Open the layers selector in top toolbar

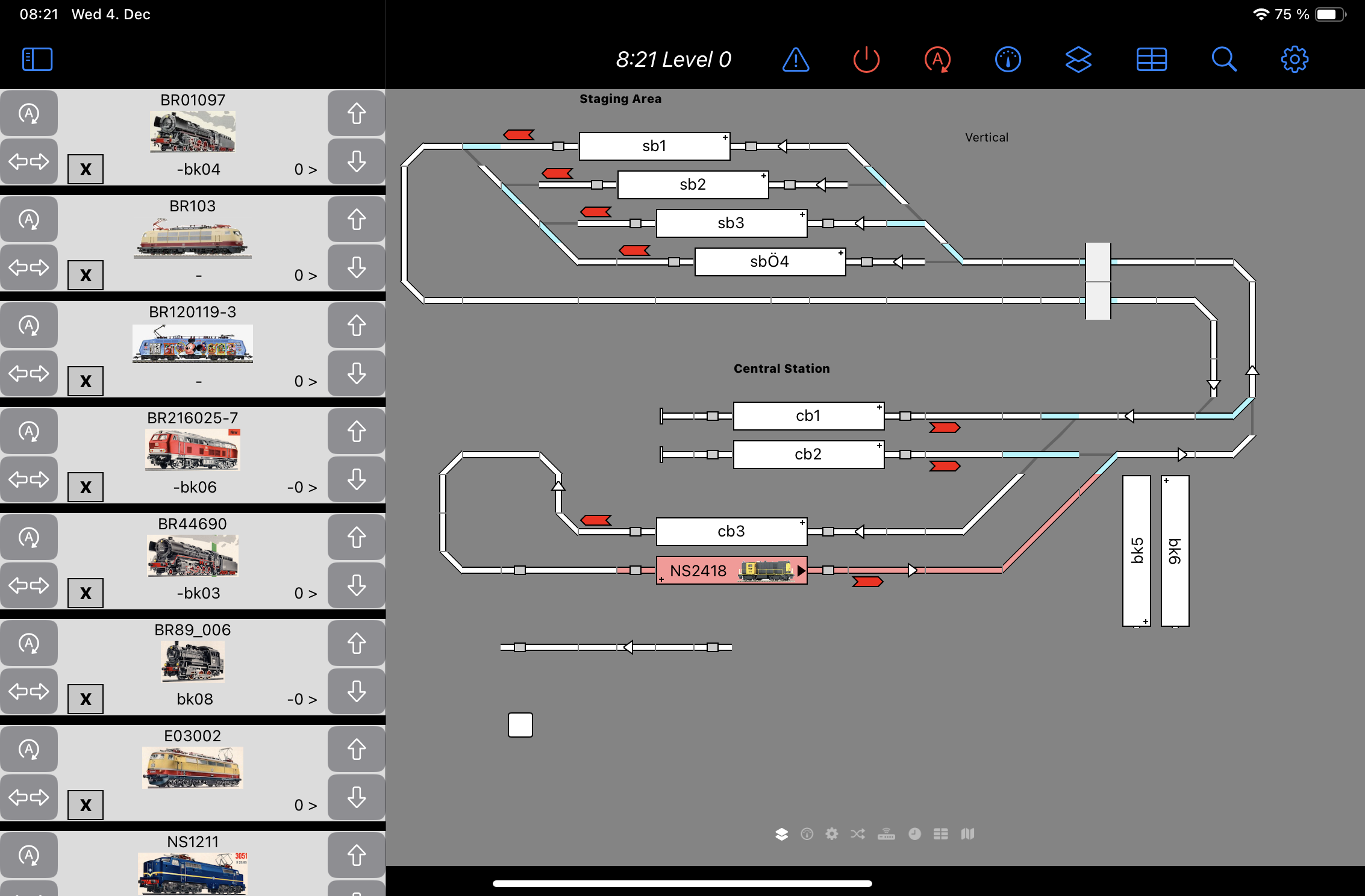[x=1078, y=60]
